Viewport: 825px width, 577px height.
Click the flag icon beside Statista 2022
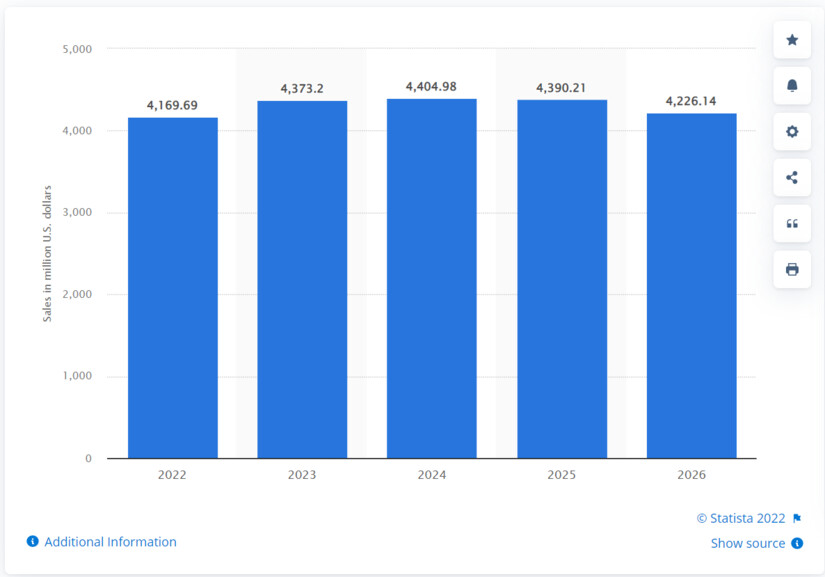[797, 518]
